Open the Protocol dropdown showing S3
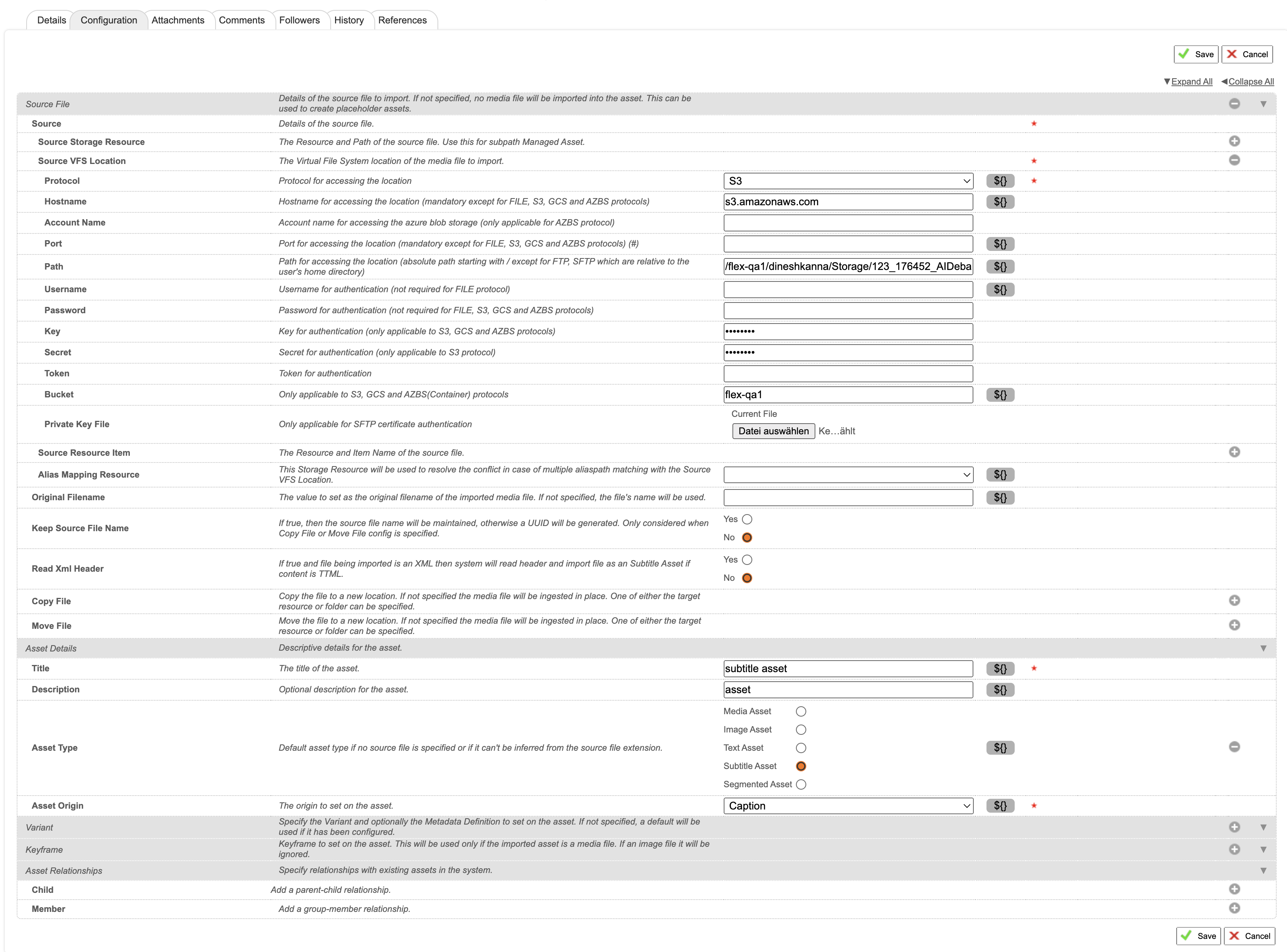Screen dimensions: 1287x952 tap(848, 181)
